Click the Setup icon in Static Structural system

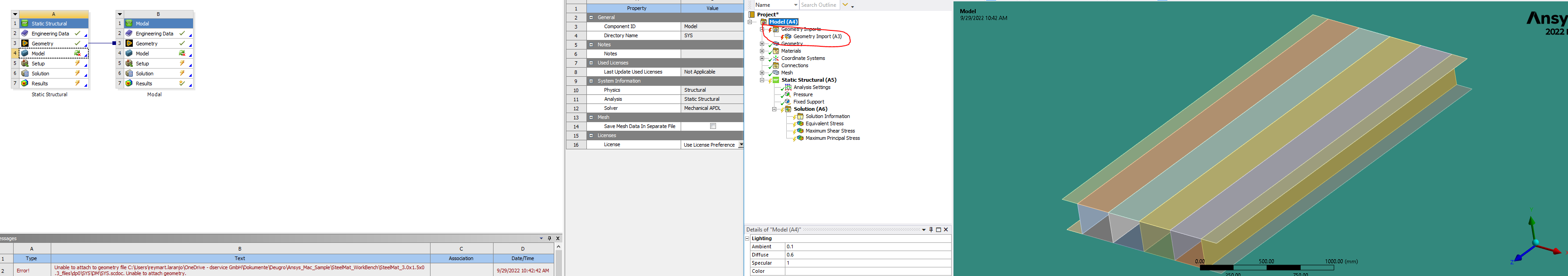pos(25,64)
